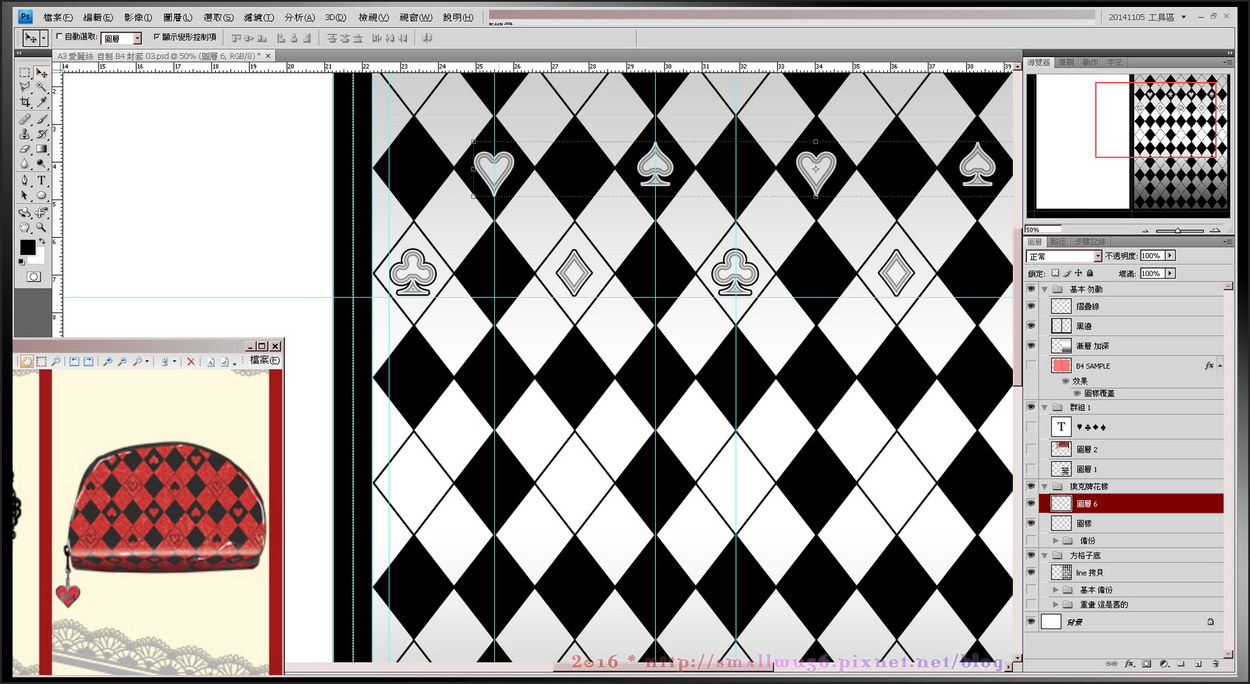The width and height of the screenshot is (1250, 684).
Task: Click the Photoshop Ps logo icon
Action: tap(26, 17)
